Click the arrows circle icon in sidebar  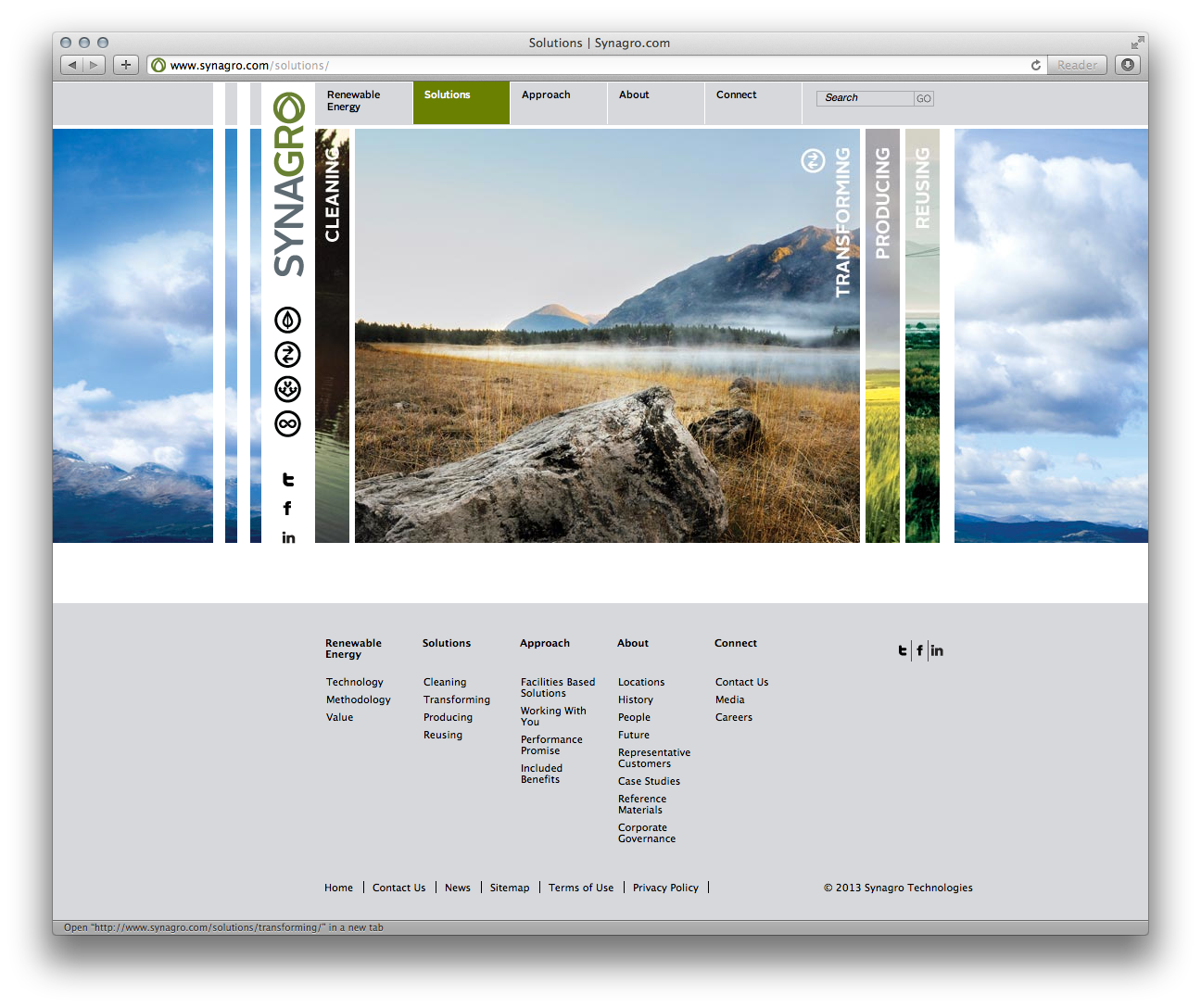coord(287,355)
